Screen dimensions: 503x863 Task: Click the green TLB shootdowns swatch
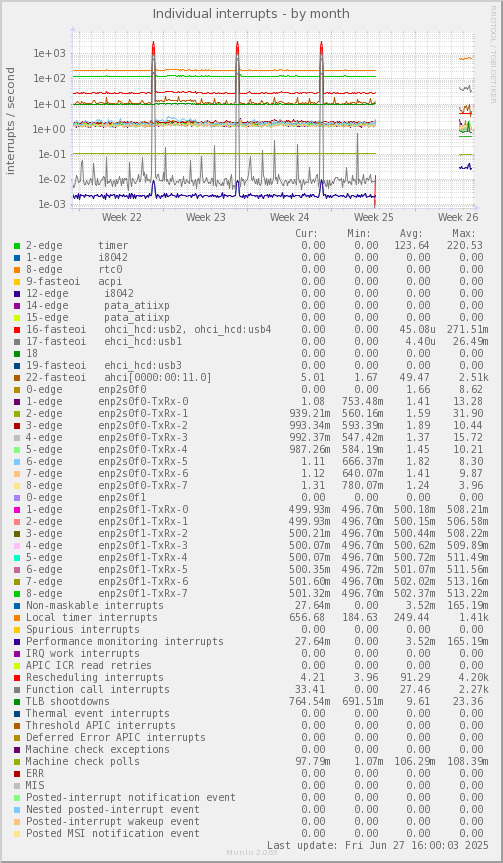point(17,702)
